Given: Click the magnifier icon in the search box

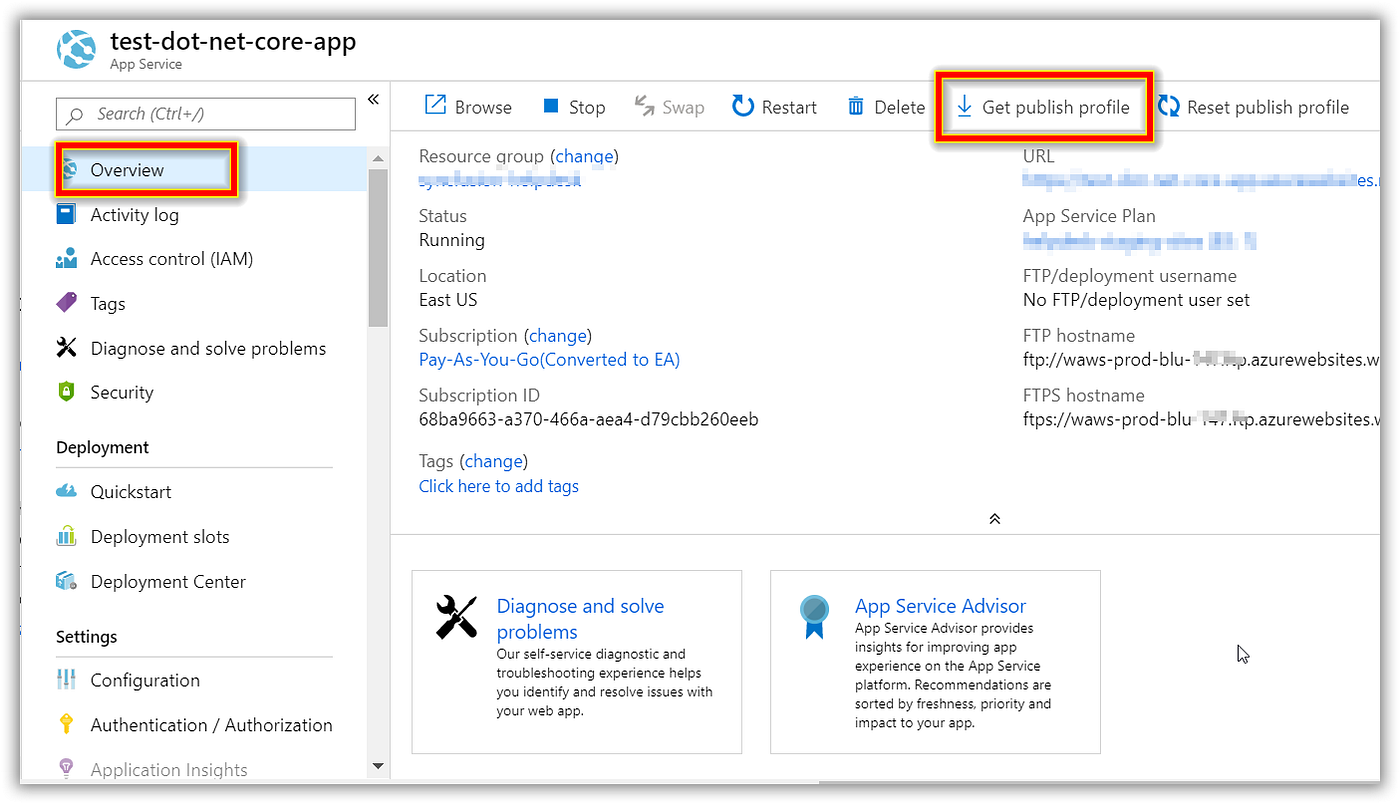Looking at the screenshot, I should (x=74, y=115).
